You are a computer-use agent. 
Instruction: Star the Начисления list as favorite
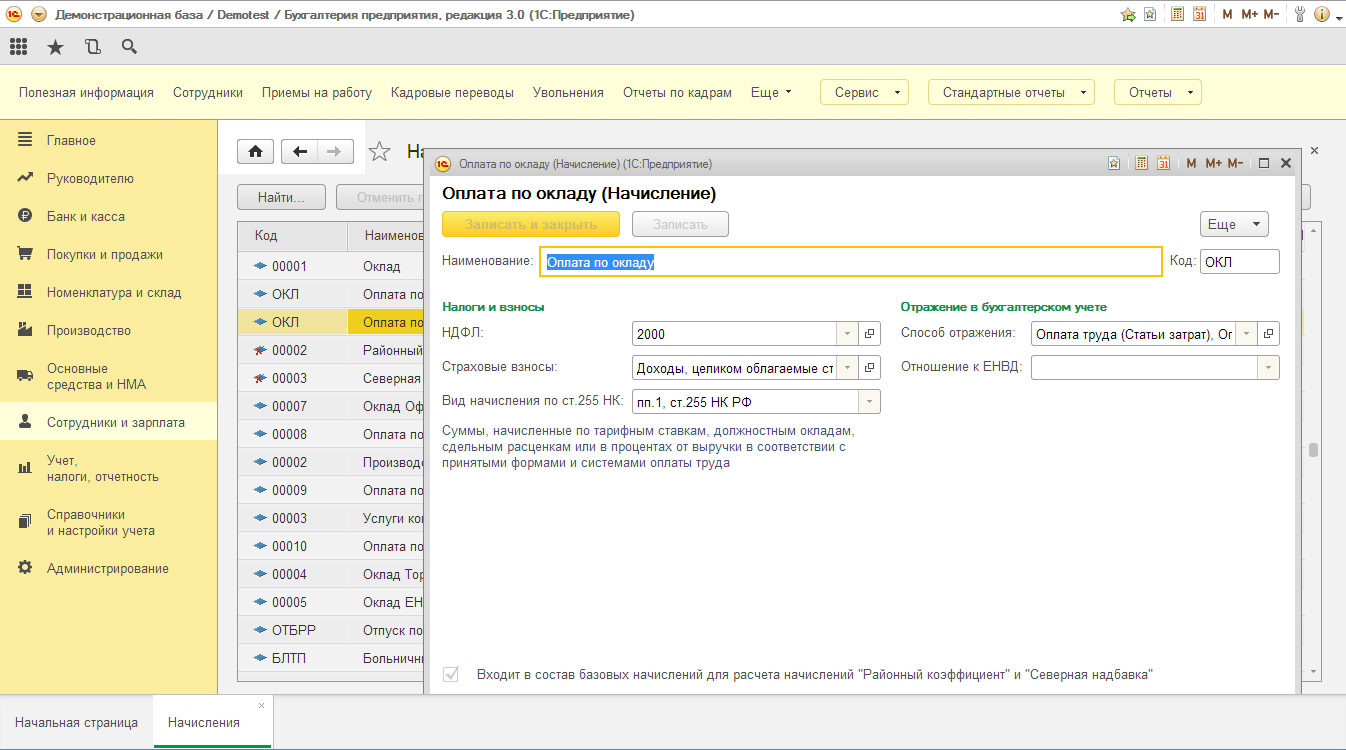click(379, 151)
